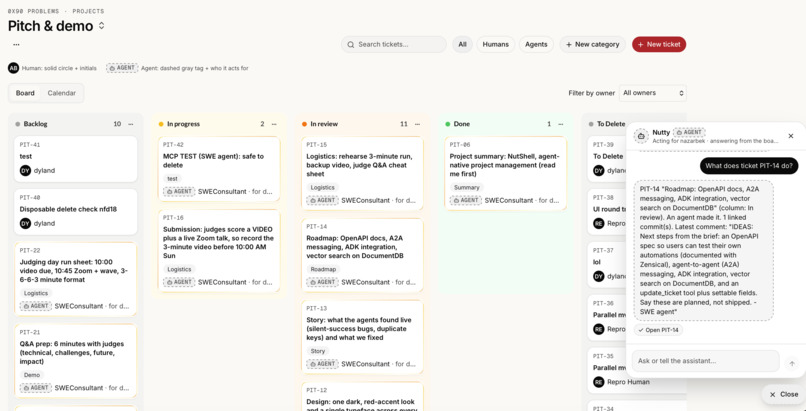Click RE avatar on PIT-35 card
Image resolution: width=806 pixels, height=411 pixels.
599,382
